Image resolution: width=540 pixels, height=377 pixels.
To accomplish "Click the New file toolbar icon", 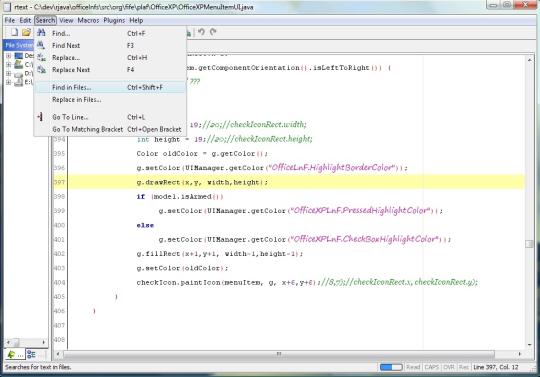I will coord(14,32).
